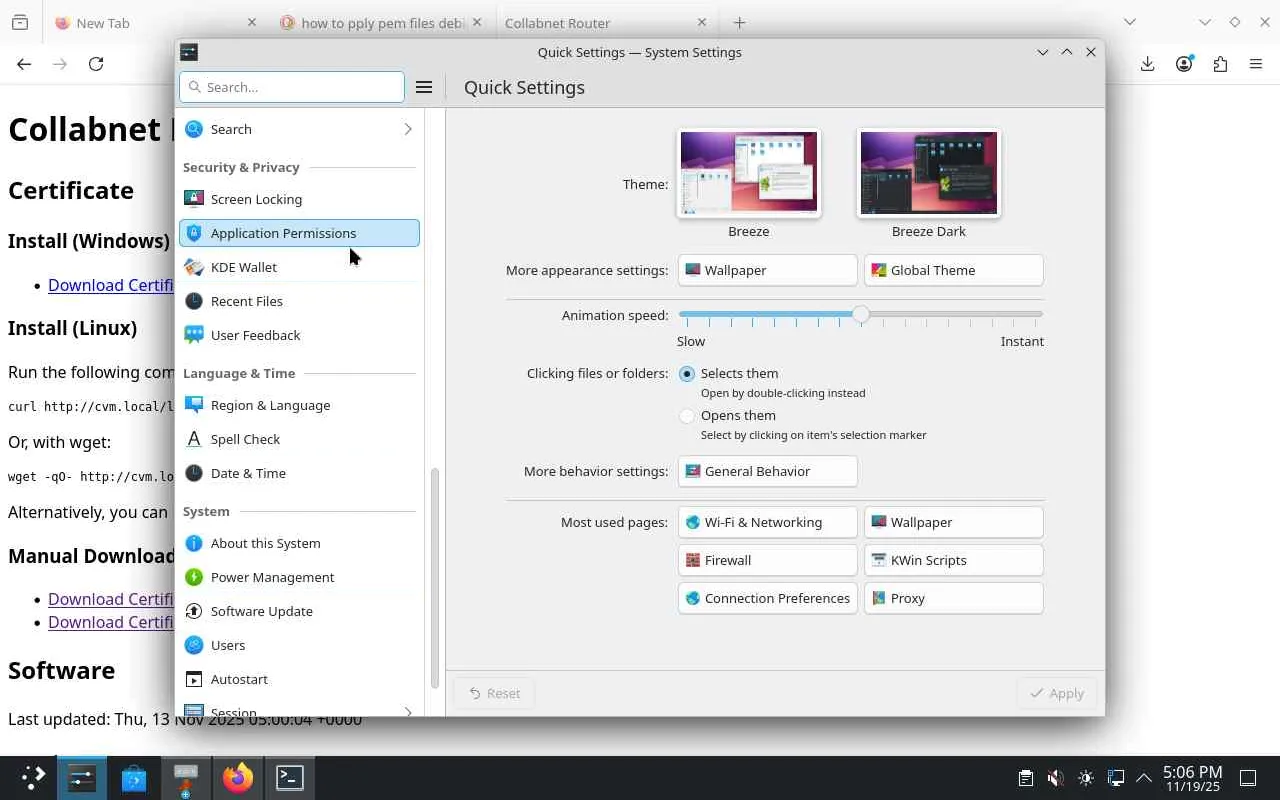
Task: Launch Discover from the taskbar
Action: click(134, 777)
